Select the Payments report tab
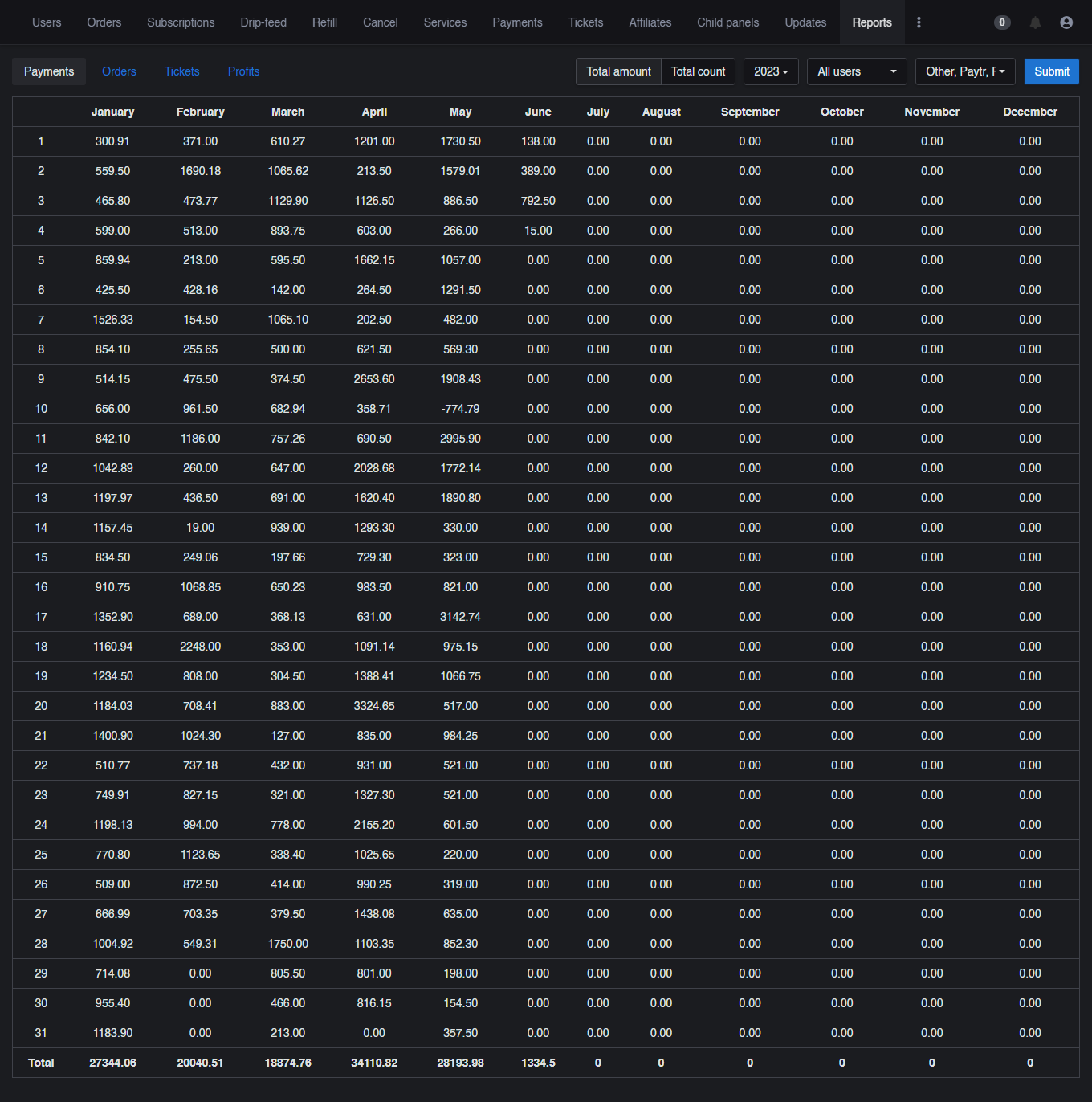The image size is (1092, 1102). [x=49, y=71]
